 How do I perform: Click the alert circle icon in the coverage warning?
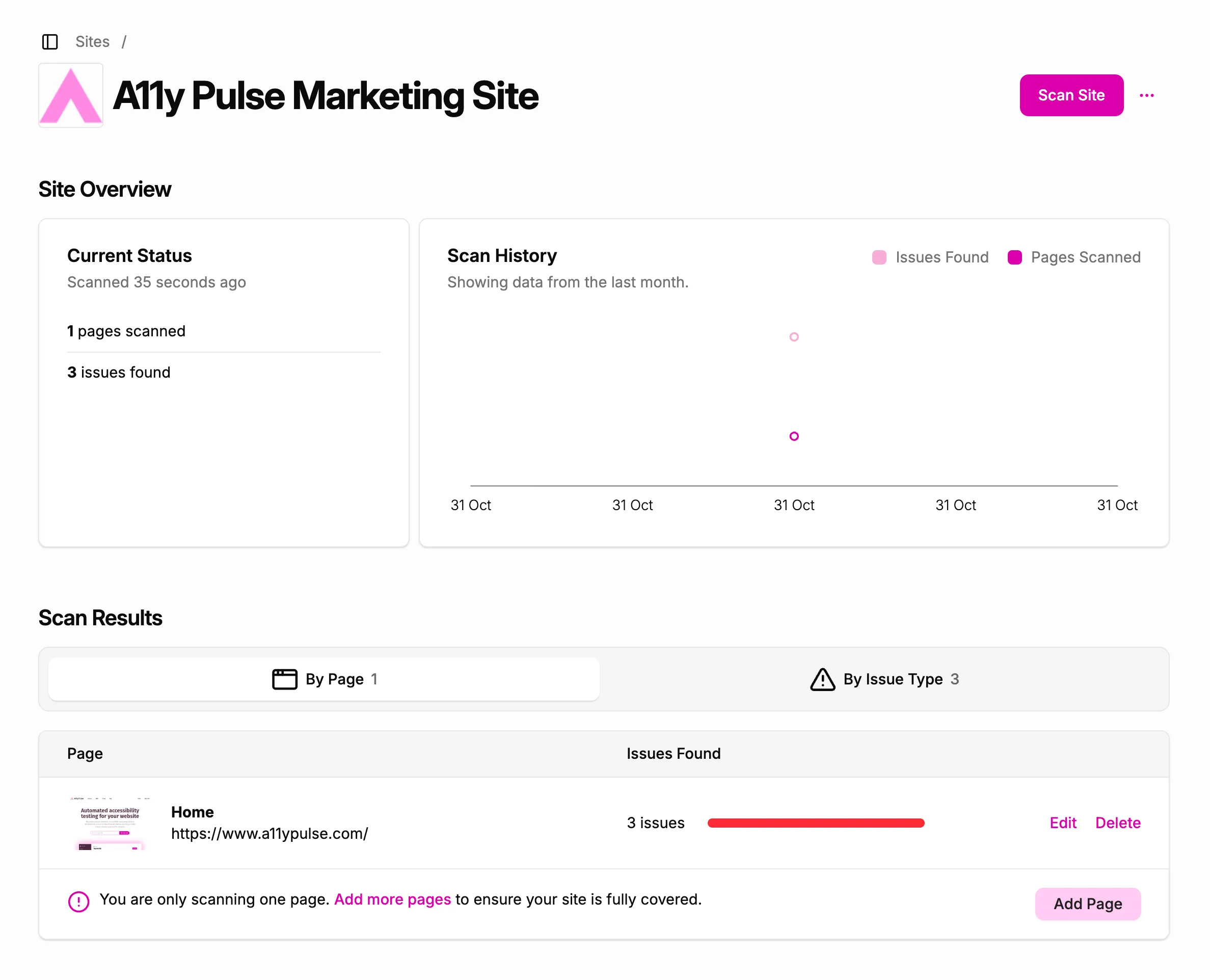78,900
